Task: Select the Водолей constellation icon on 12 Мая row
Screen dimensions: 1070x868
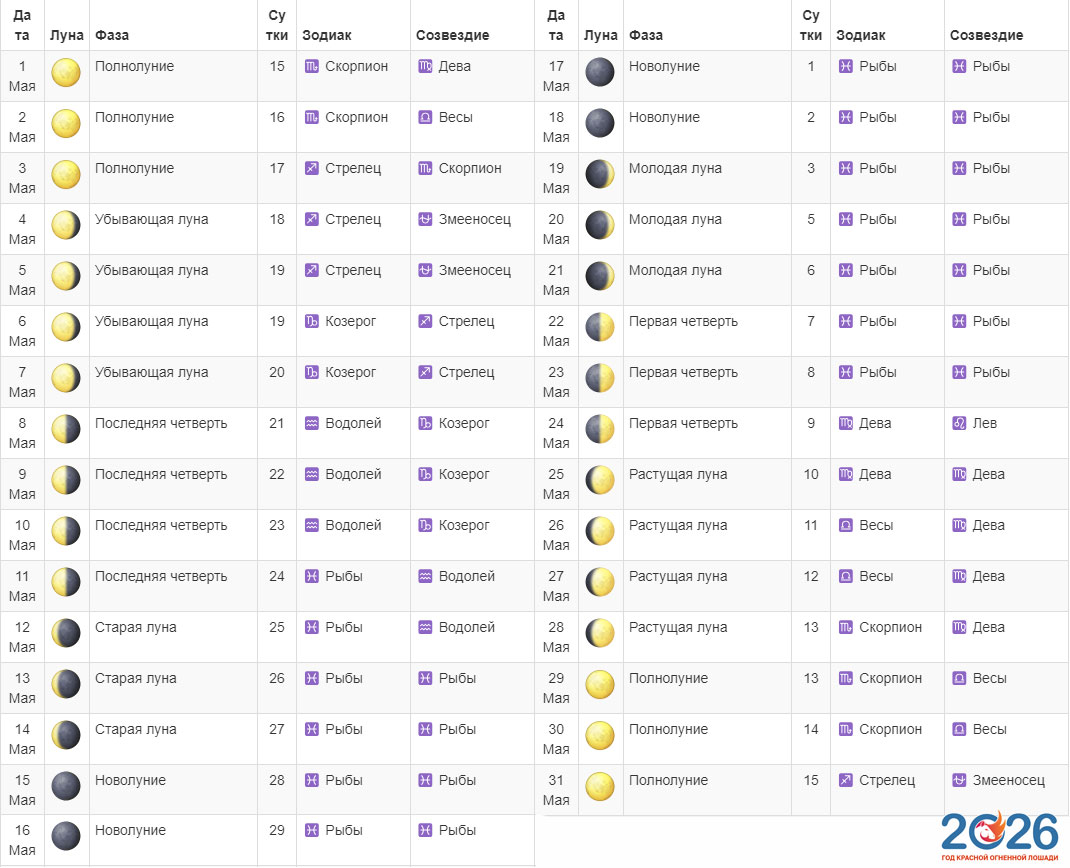Action: click(425, 627)
